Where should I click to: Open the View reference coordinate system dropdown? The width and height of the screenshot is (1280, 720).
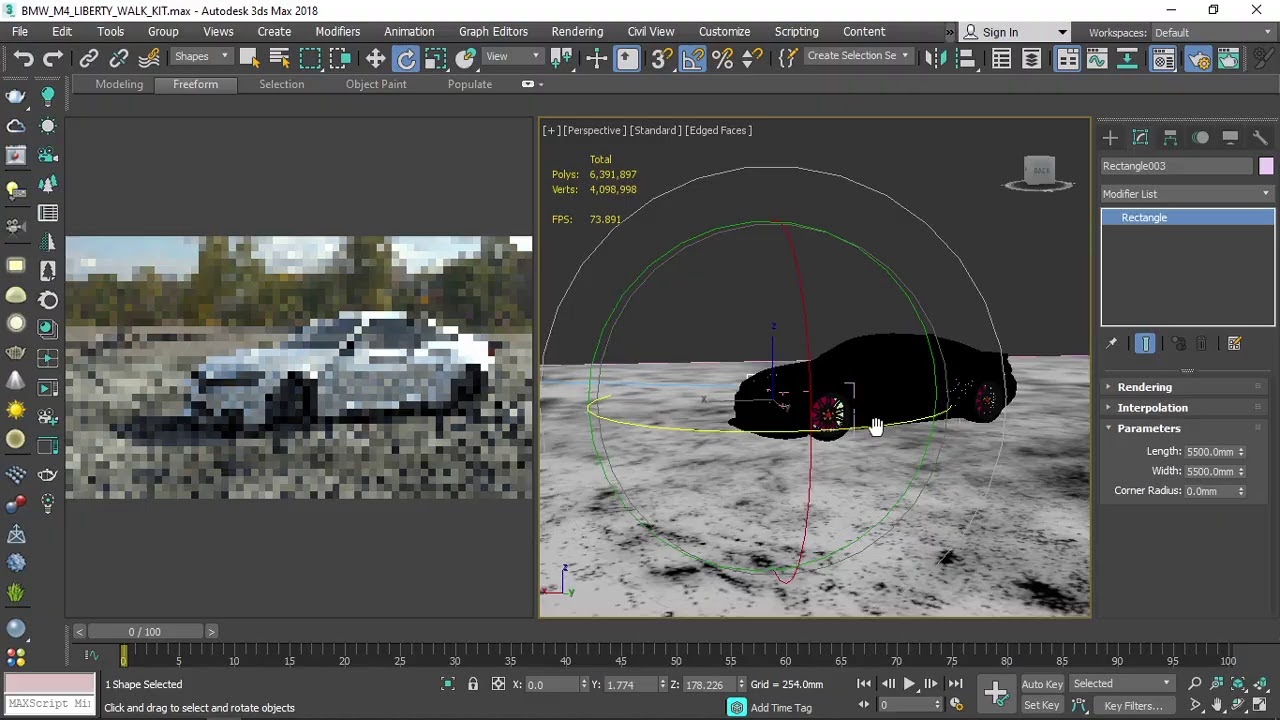coord(513,56)
